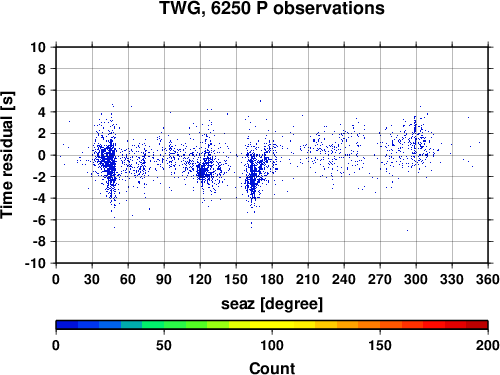500x375 pixels.
Task: Click y-axis tick label "2"
Action: tap(42, 134)
